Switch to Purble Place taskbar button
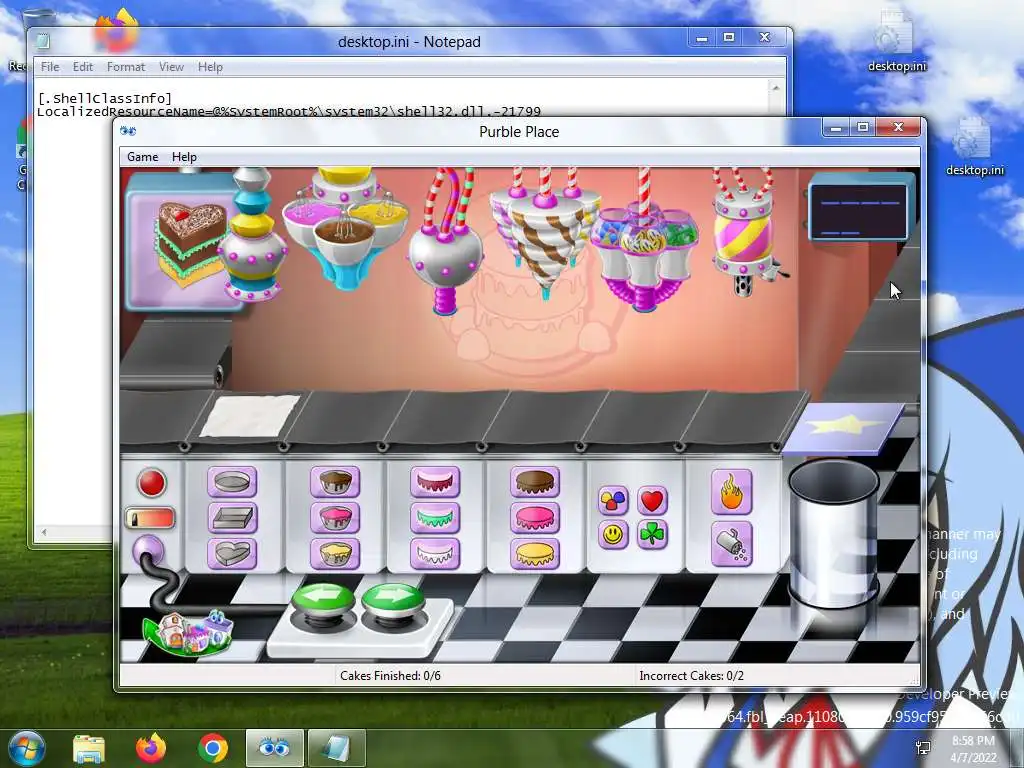 pos(275,748)
